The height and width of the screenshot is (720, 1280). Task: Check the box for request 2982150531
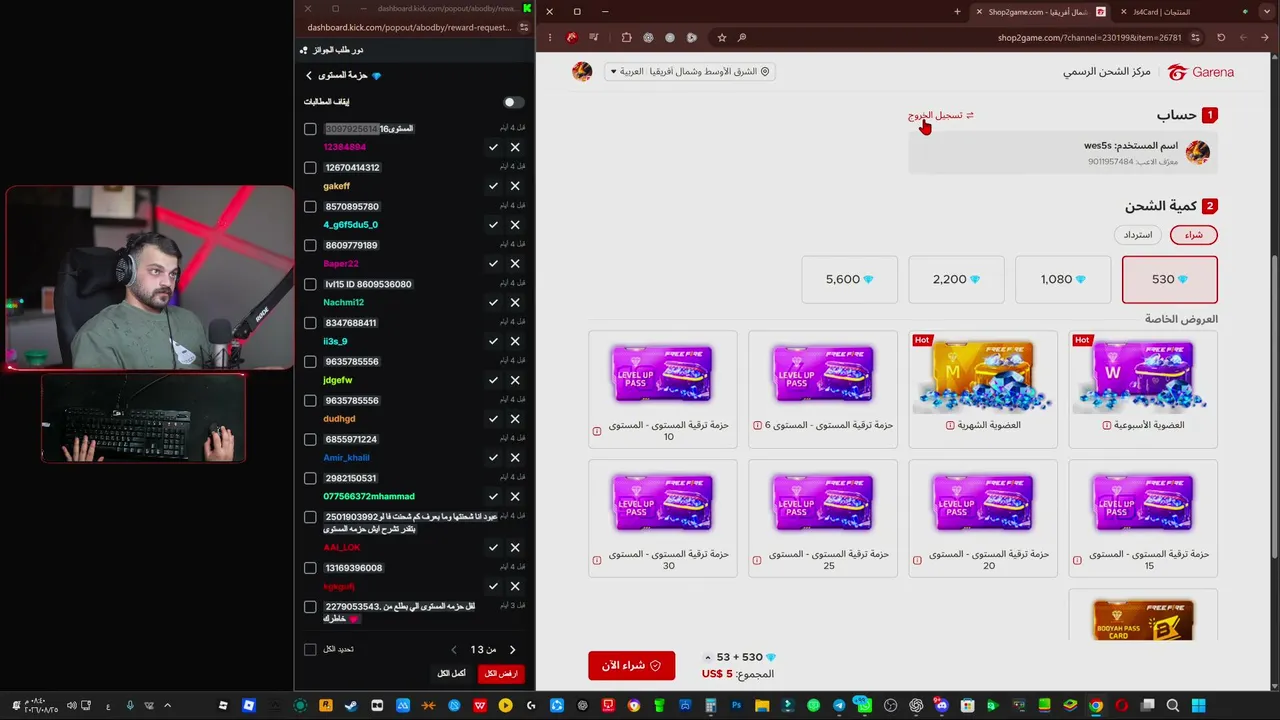click(310, 478)
